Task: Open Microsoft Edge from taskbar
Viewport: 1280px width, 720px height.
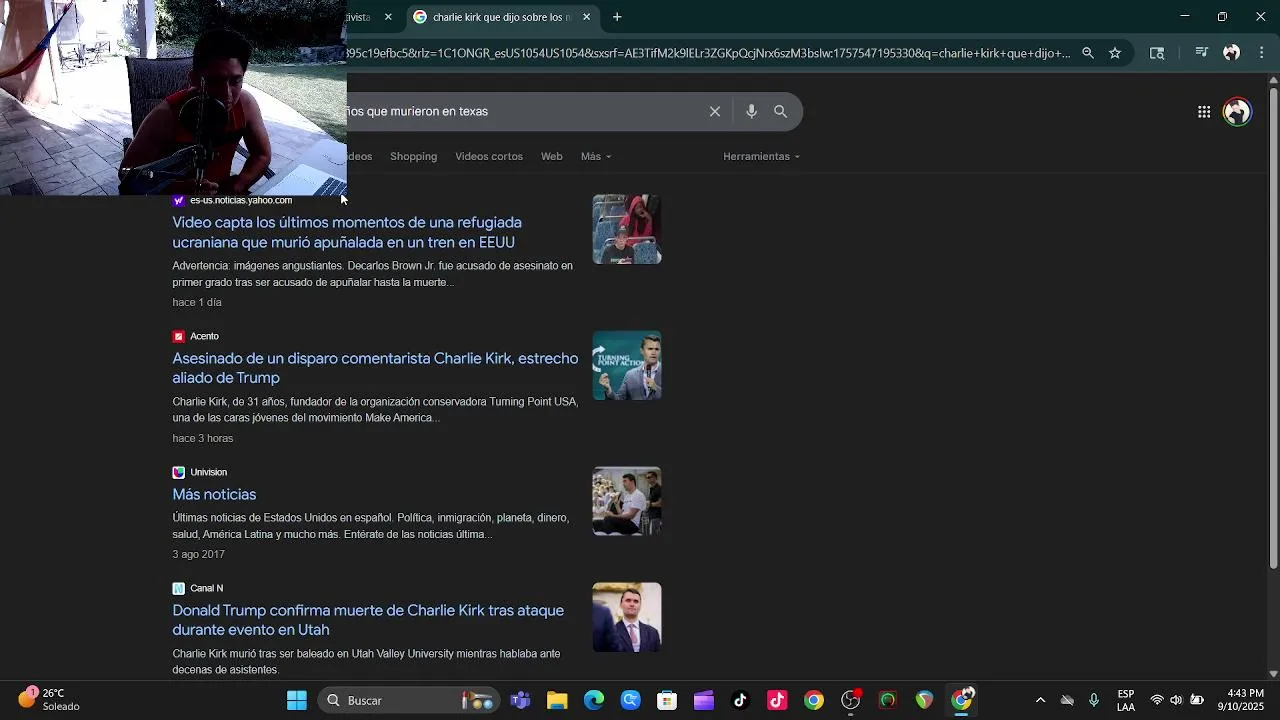Action: 594,700
